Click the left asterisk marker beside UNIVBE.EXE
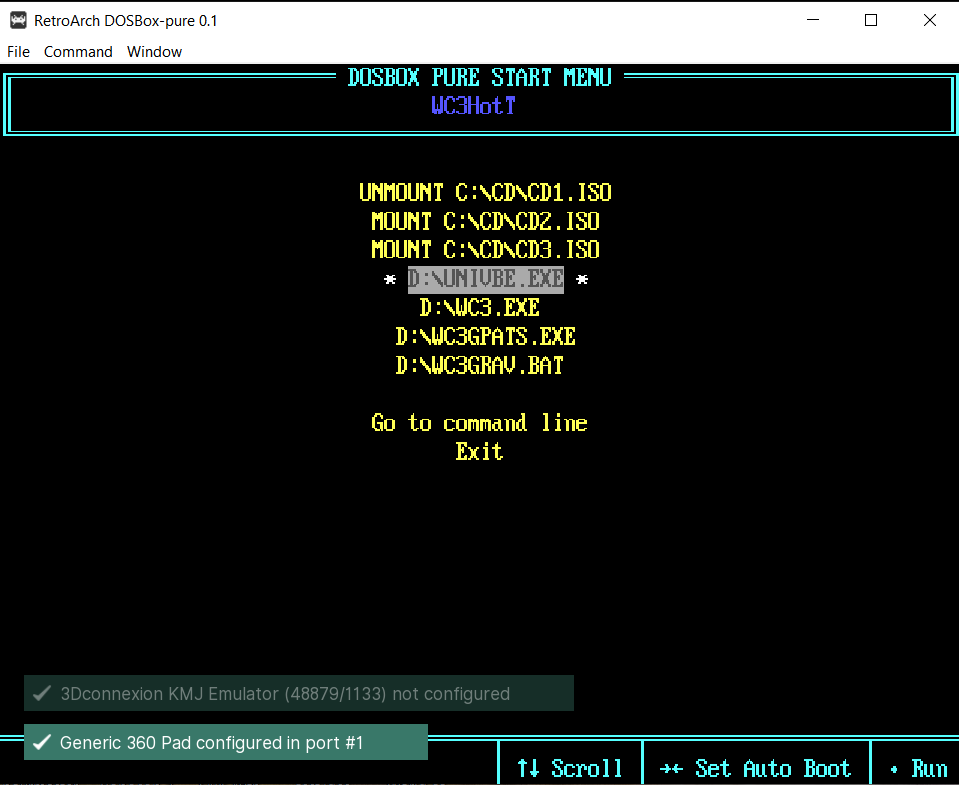This screenshot has width=959, height=785. pos(390,278)
